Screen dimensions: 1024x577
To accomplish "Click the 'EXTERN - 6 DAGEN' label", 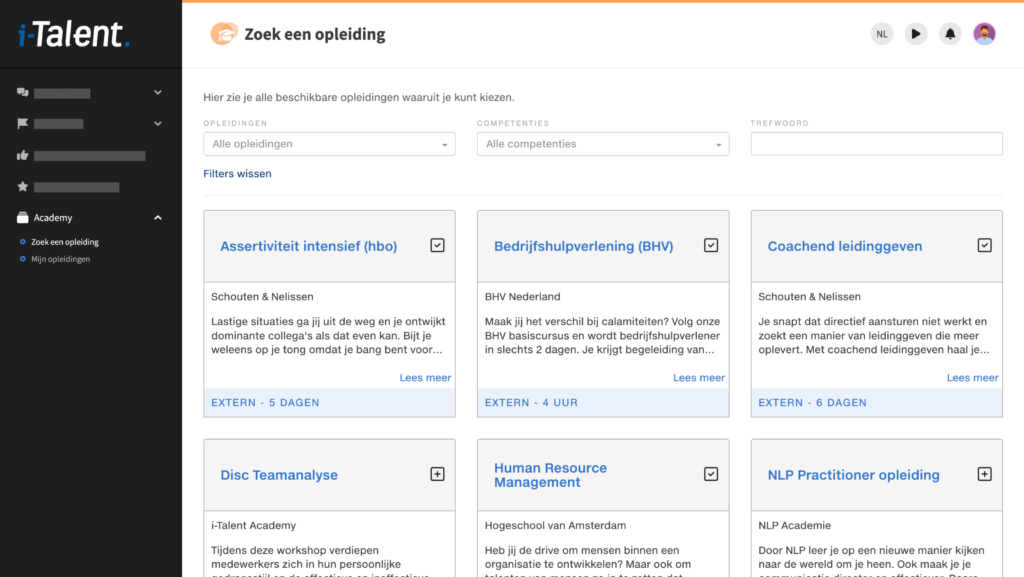I will (x=812, y=403).
